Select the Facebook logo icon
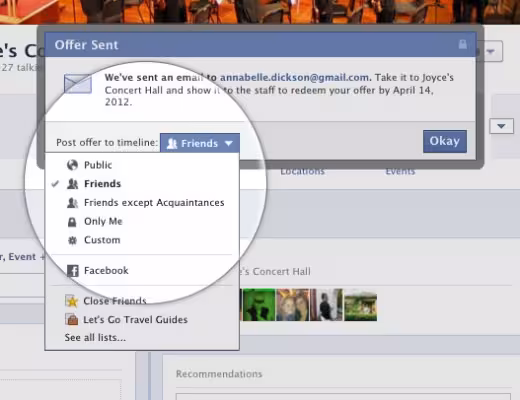Screen dimensions: 520x400 [73, 271]
